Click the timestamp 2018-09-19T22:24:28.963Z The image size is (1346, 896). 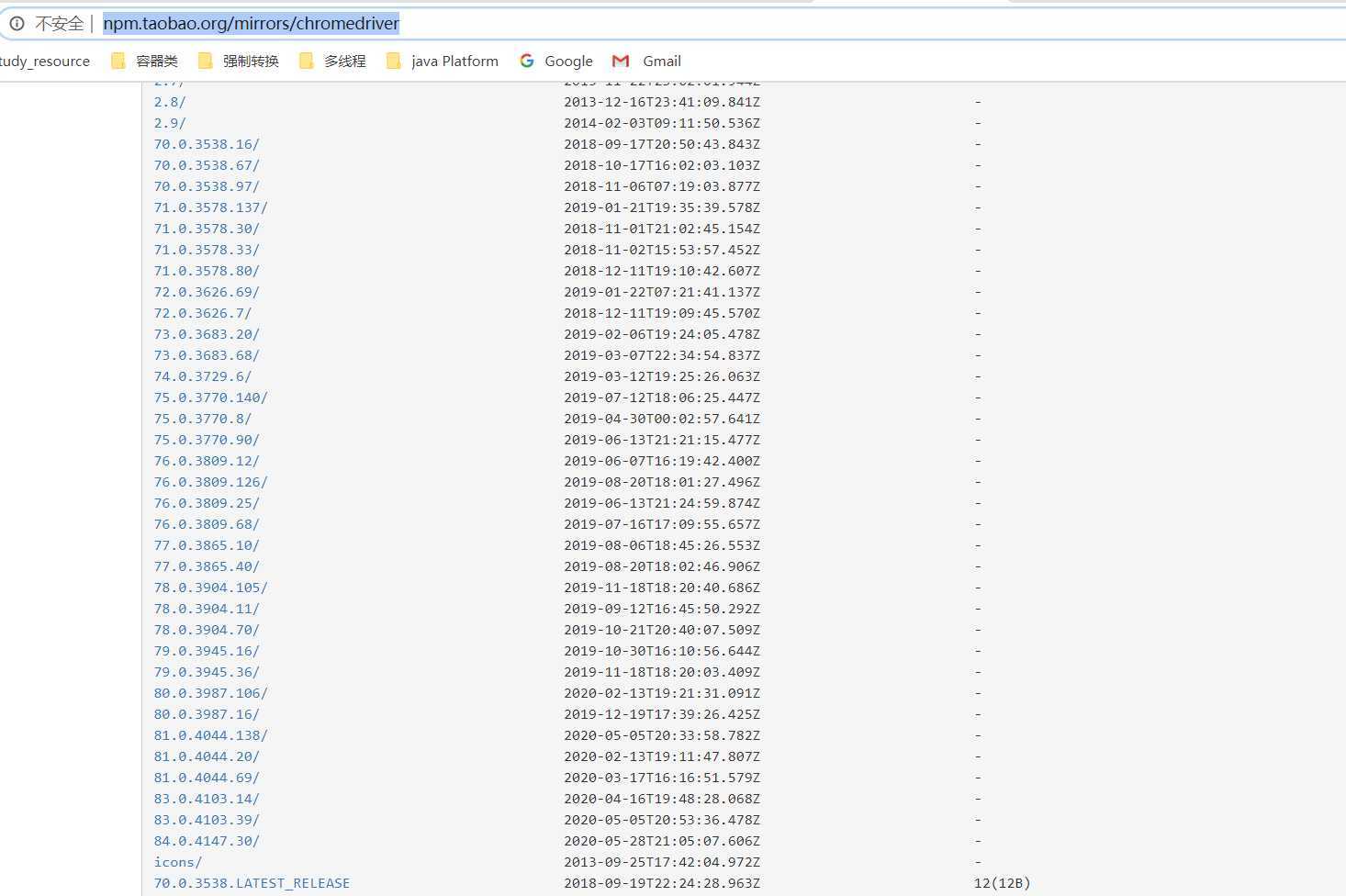click(662, 883)
